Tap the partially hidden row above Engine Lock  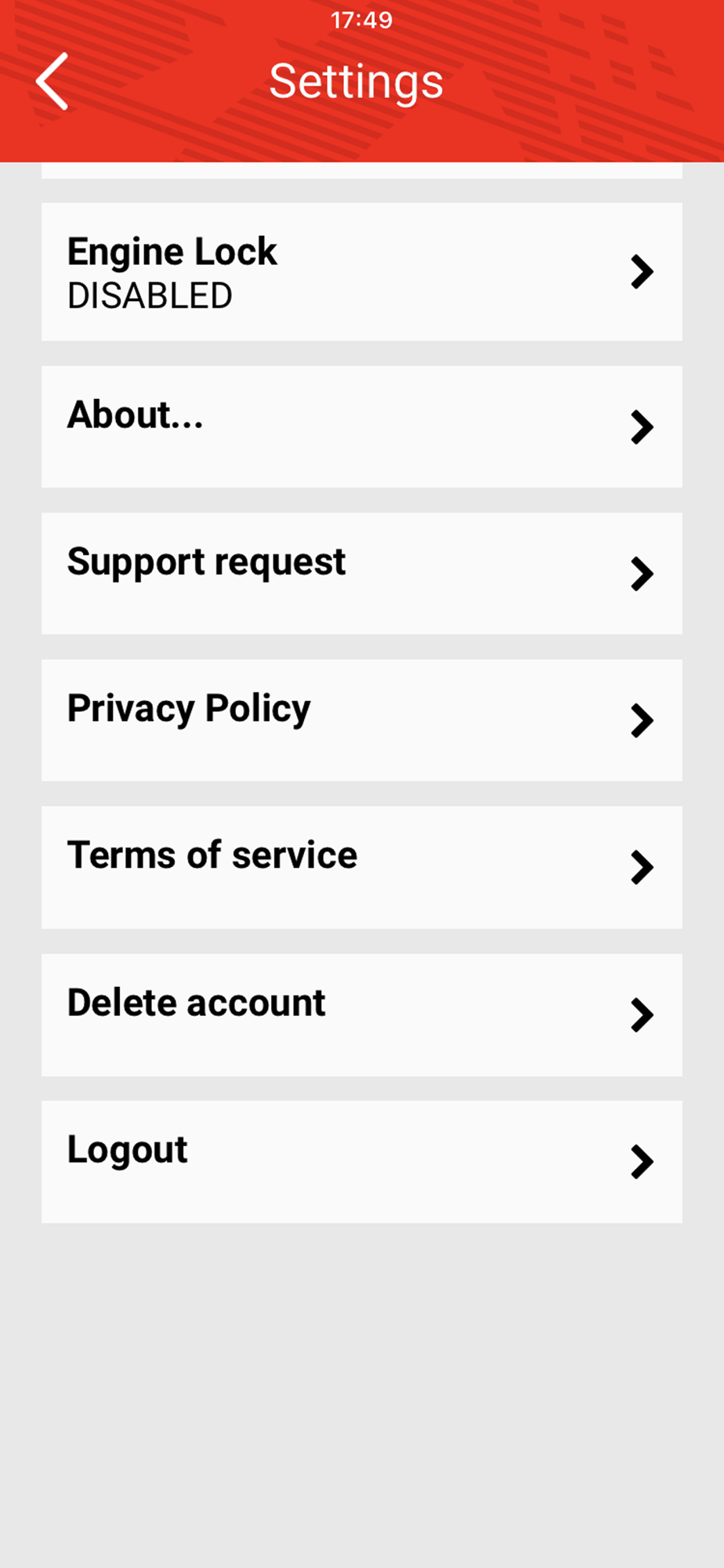pyautogui.click(x=361, y=171)
